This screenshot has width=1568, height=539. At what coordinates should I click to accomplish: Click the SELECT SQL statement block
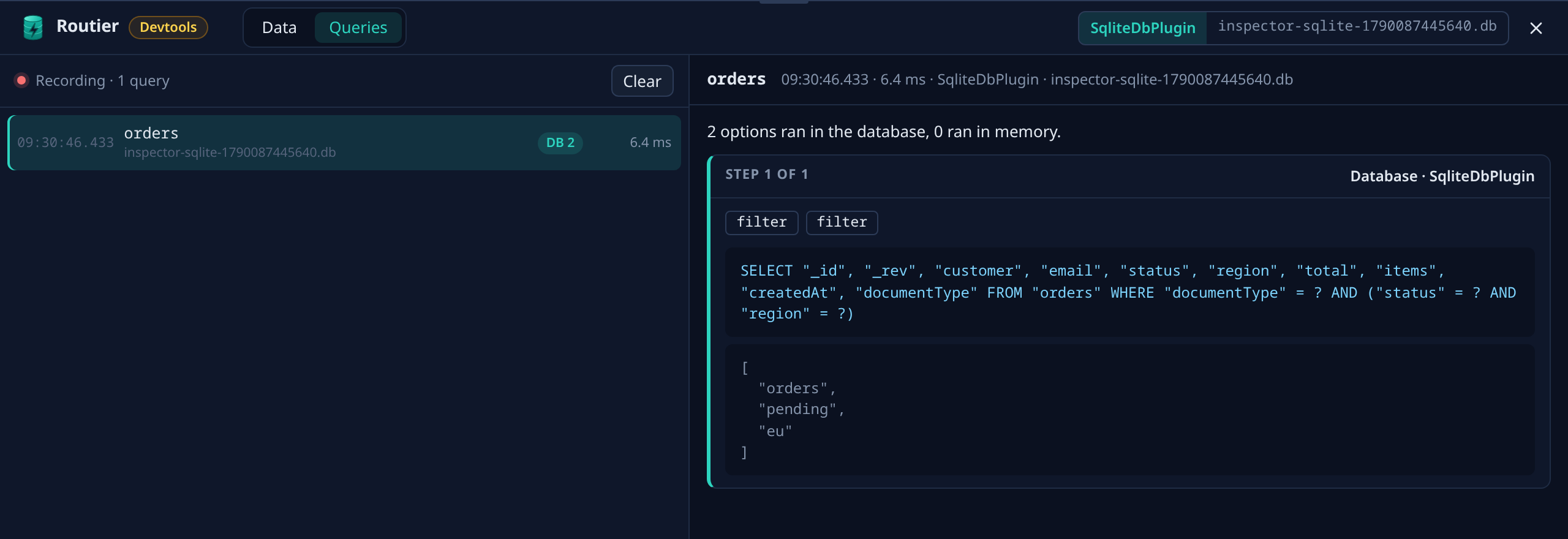[1130, 292]
